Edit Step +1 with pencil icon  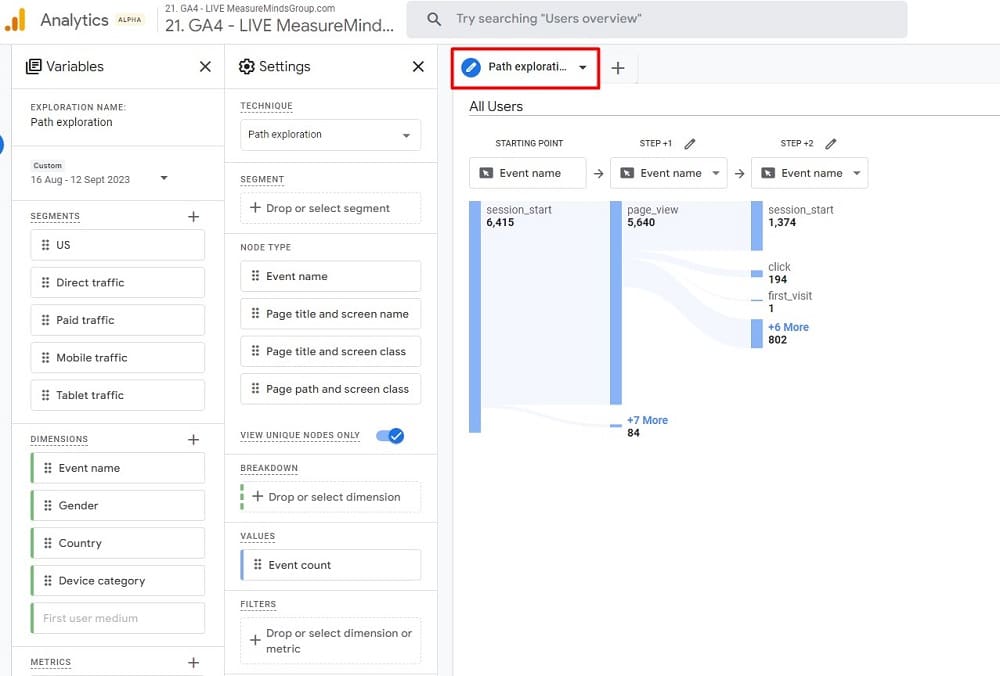[x=690, y=144]
